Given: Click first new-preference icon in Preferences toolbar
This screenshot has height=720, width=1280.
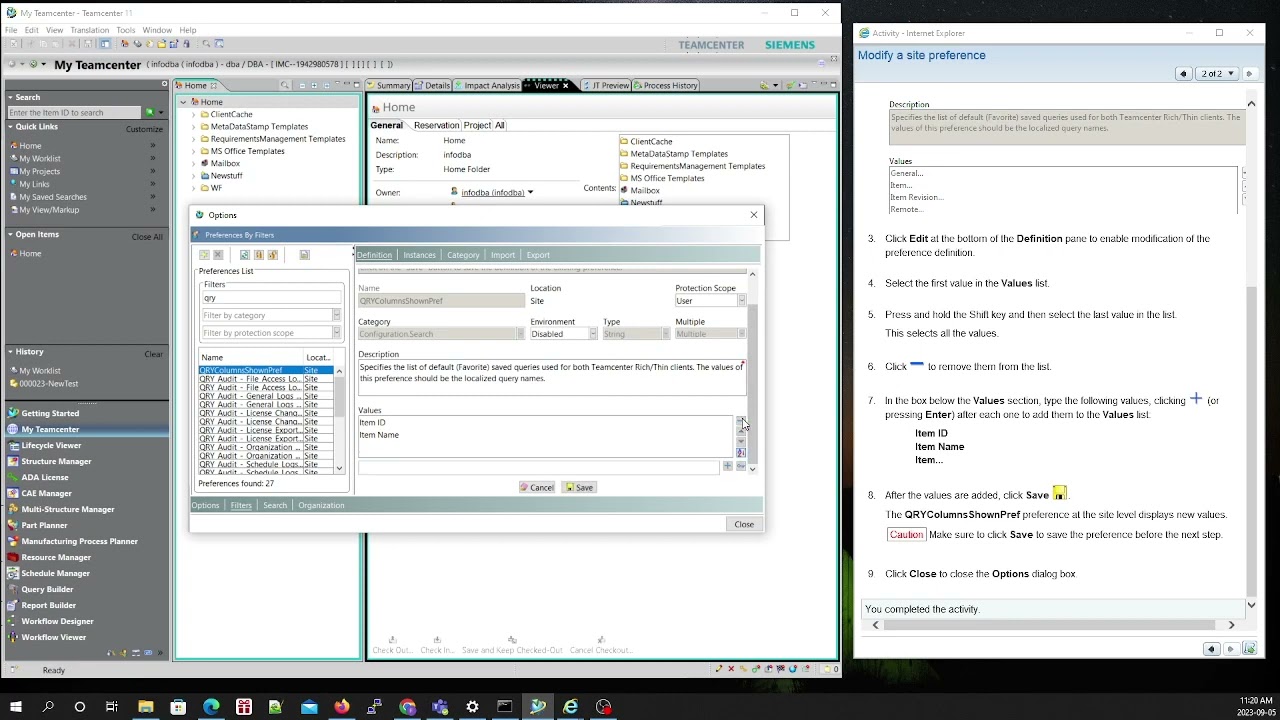Looking at the screenshot, I should (x=204, y=255).
